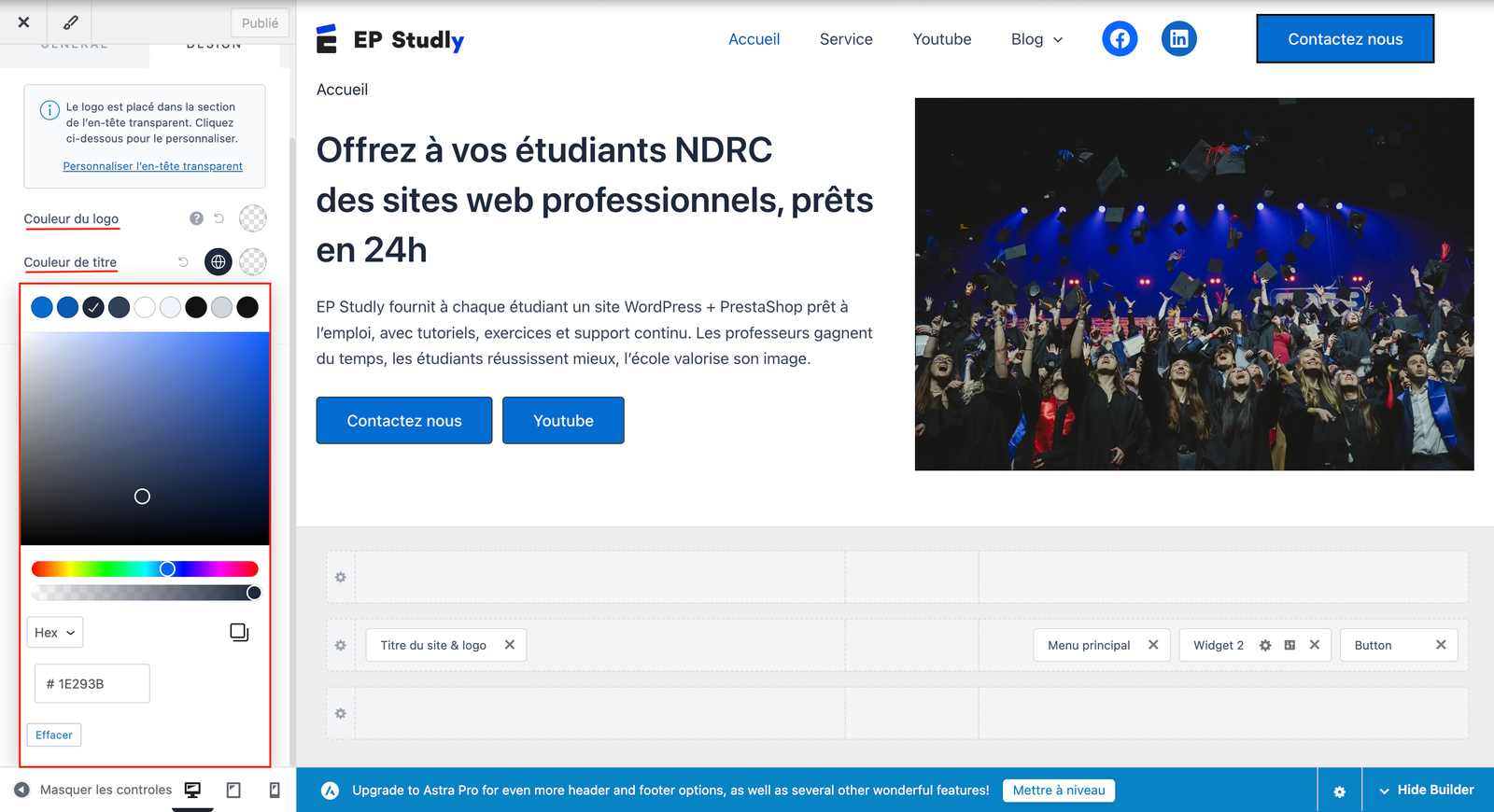The width and height of the screenshot is (1494, 812).
Task: Open the Service menu item
Action: tap(846, 39)
